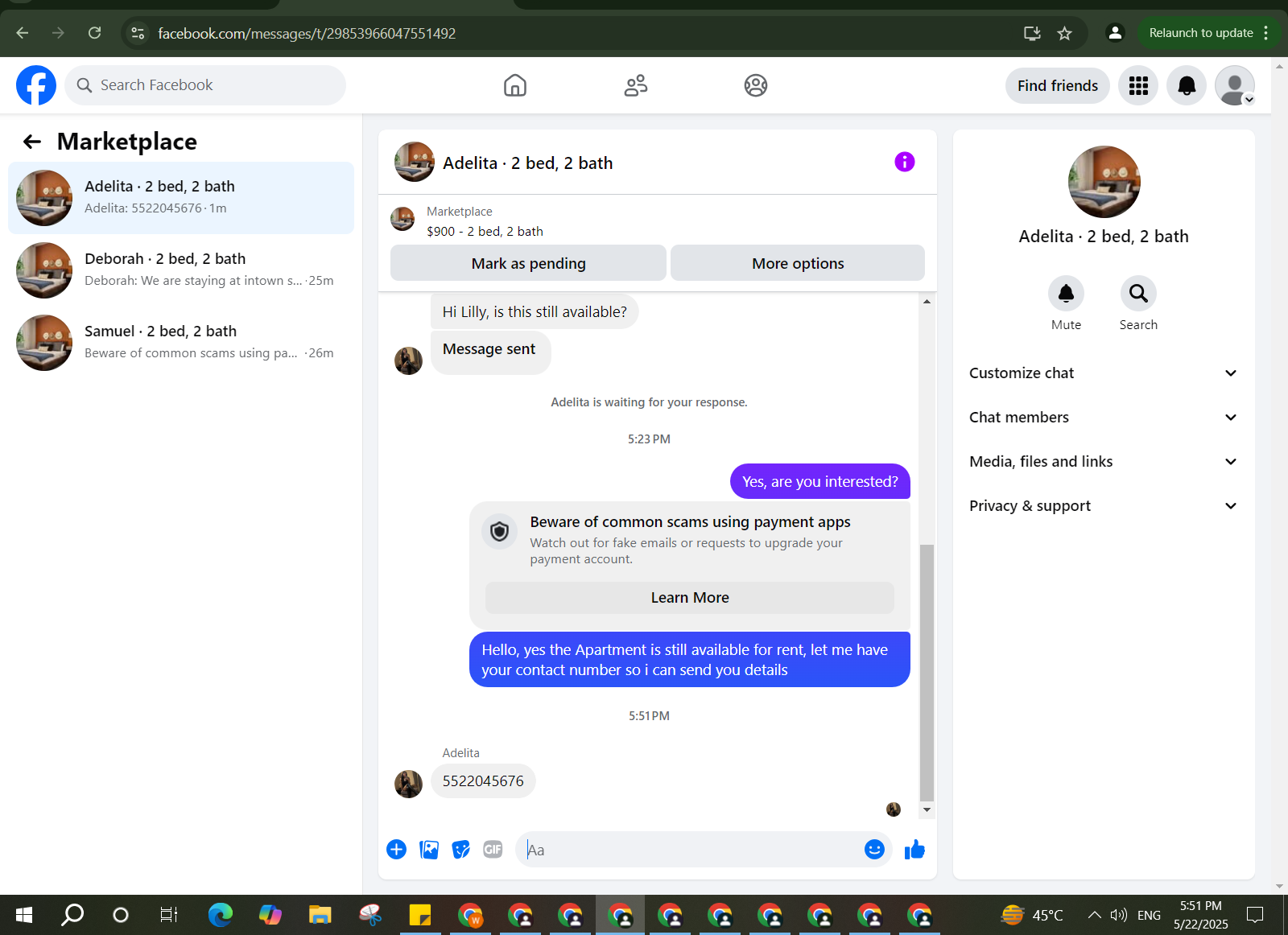Open the Facebook notifications bell

pos(1187,85)
